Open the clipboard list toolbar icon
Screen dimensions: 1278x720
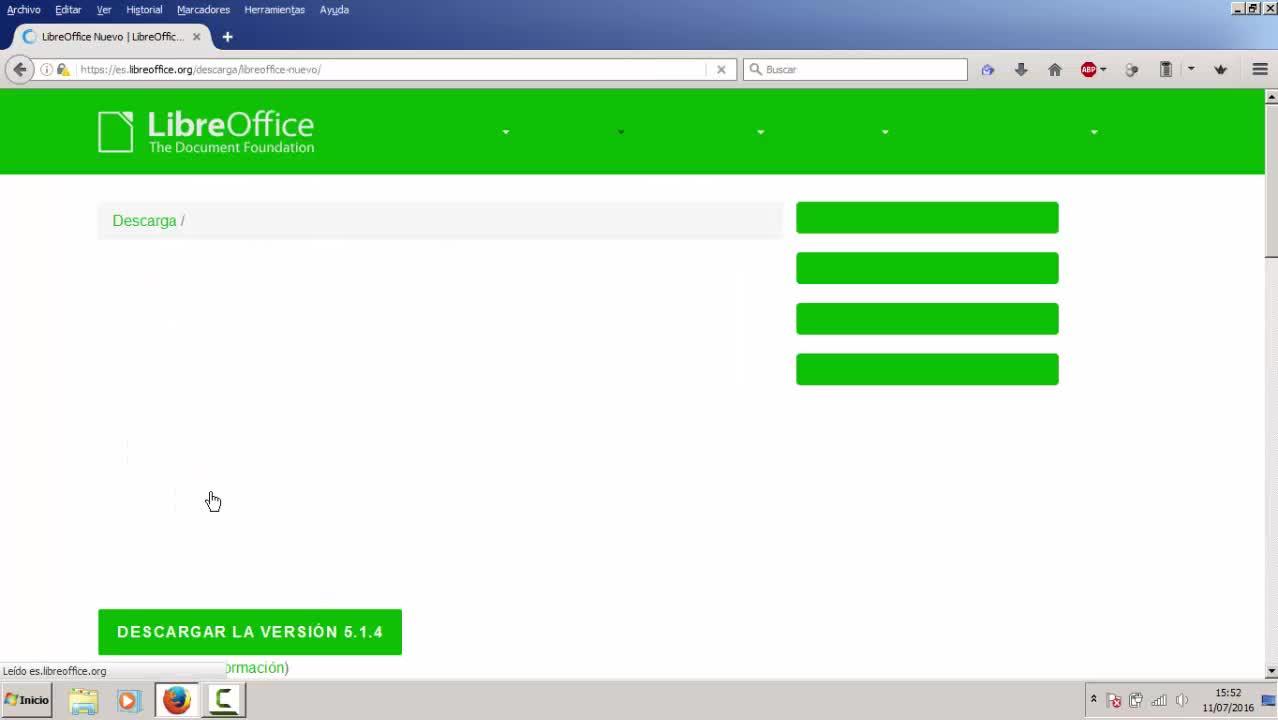tap(1166, 69)
